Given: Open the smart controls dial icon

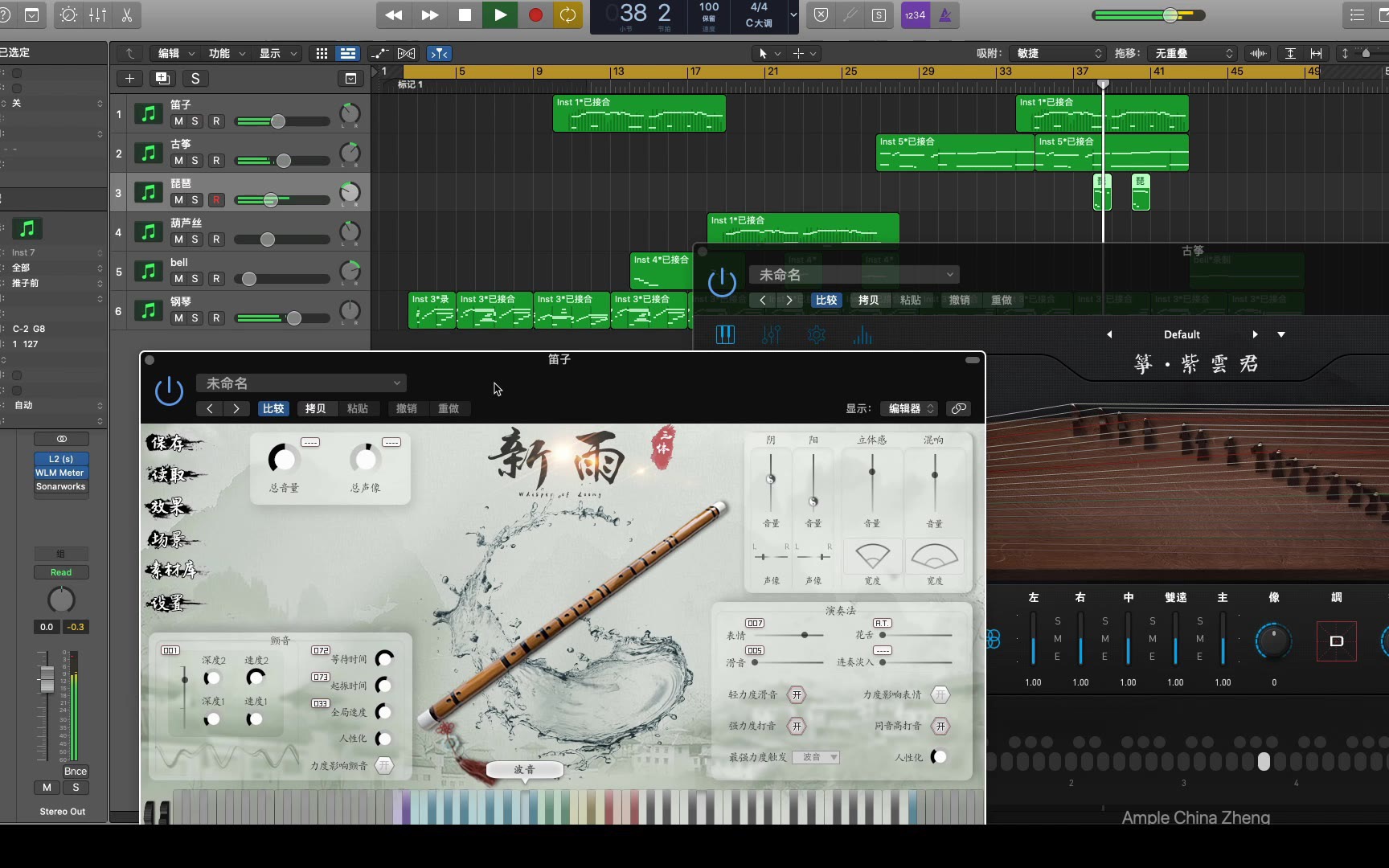Looking at the screenshot, I should click(68, 15).
